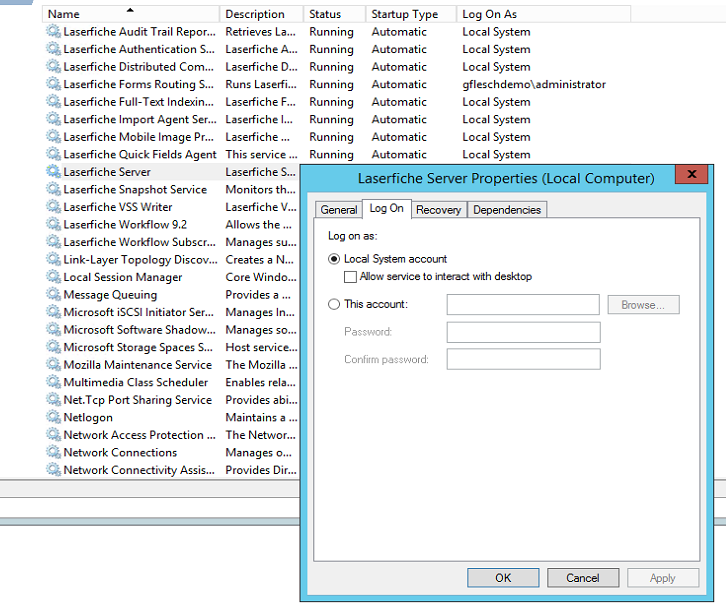Sort by Startup Type column header
This screenshot has width=726, height=606.
click(x=411, y=14)
